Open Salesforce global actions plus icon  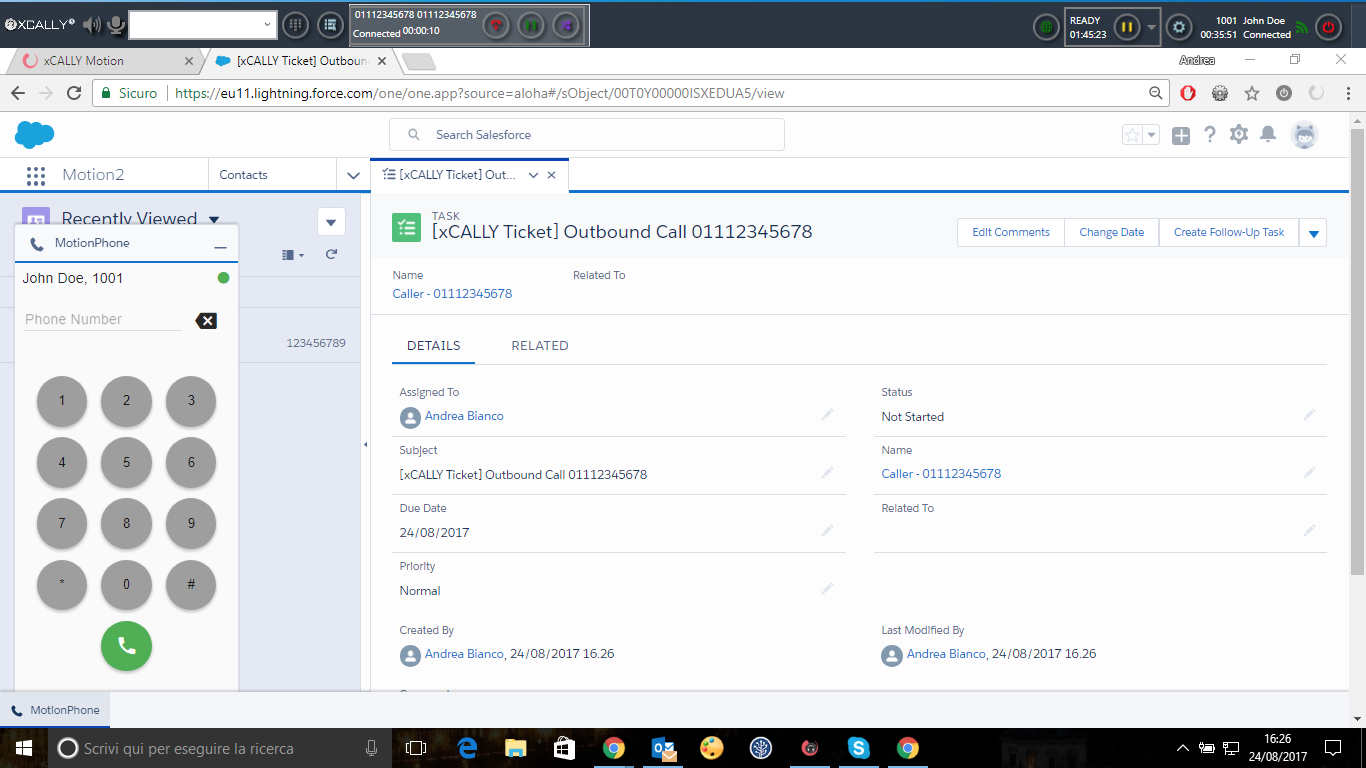coord(1181,135)
